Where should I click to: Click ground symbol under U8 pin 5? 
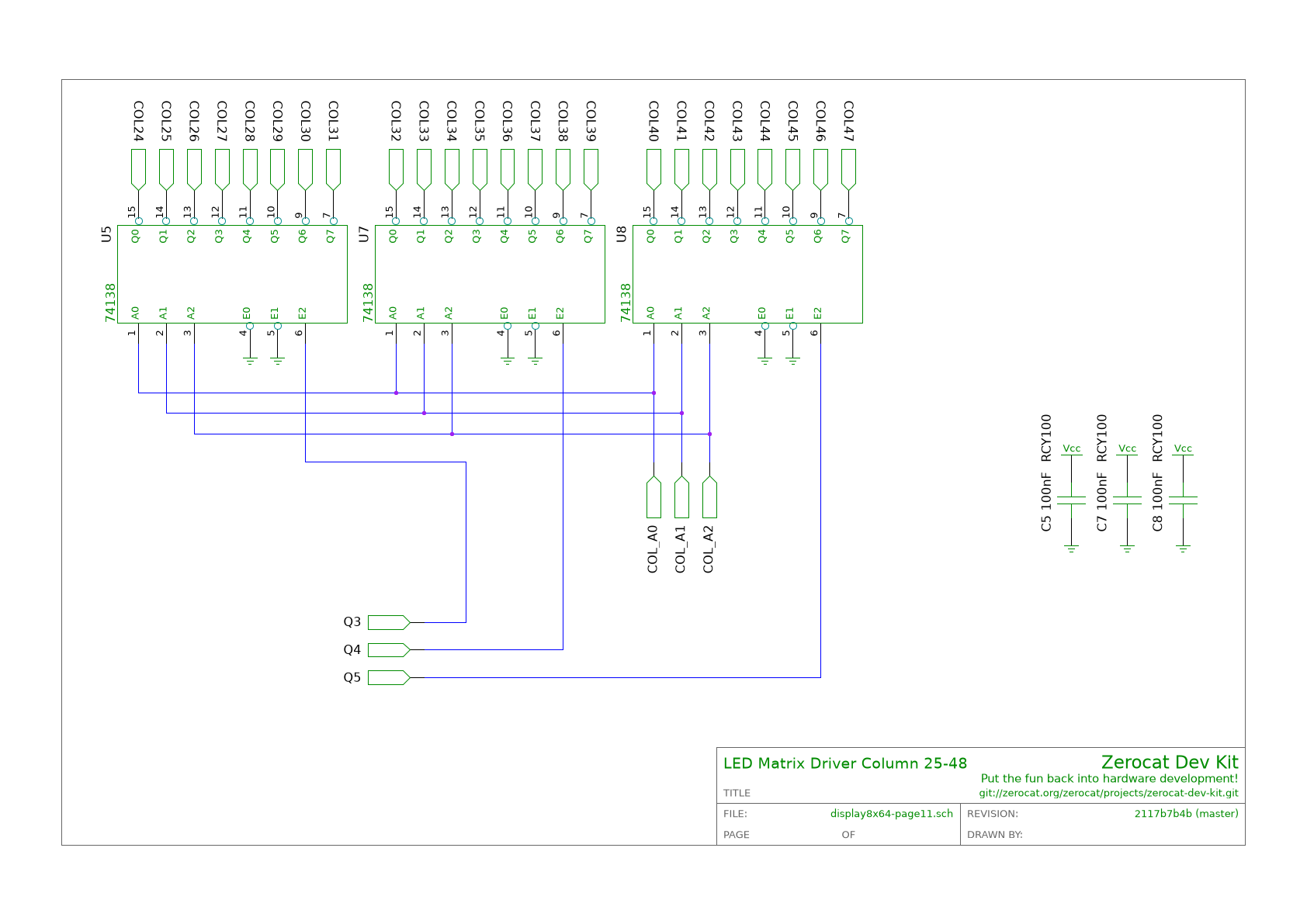(793, 361)
